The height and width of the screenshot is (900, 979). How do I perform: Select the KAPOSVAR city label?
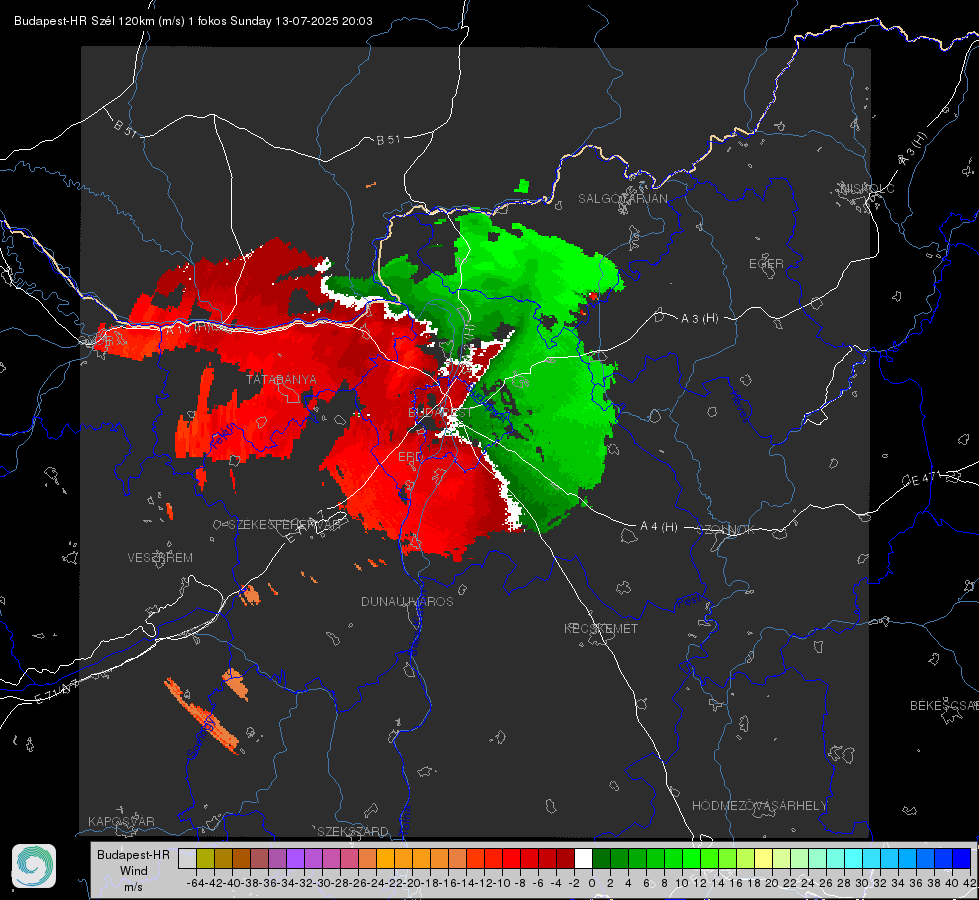tap(121, 821)
